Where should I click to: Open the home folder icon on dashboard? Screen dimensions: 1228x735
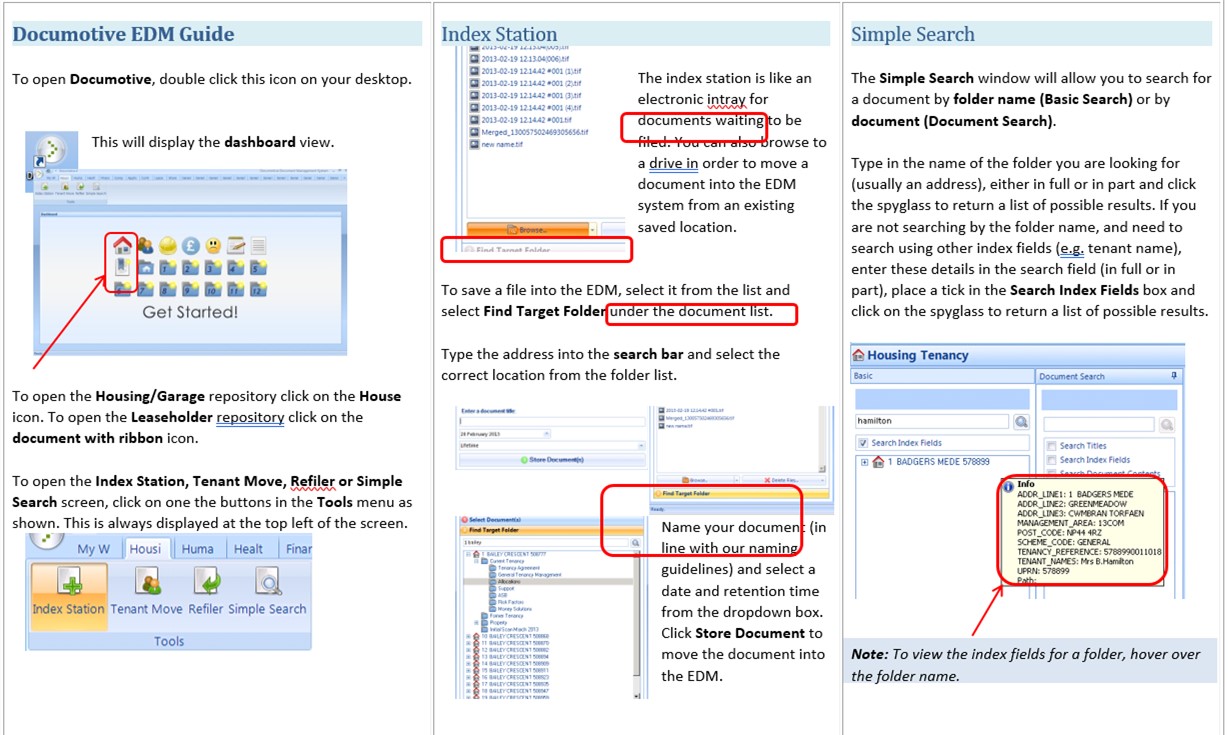[146, 267]
